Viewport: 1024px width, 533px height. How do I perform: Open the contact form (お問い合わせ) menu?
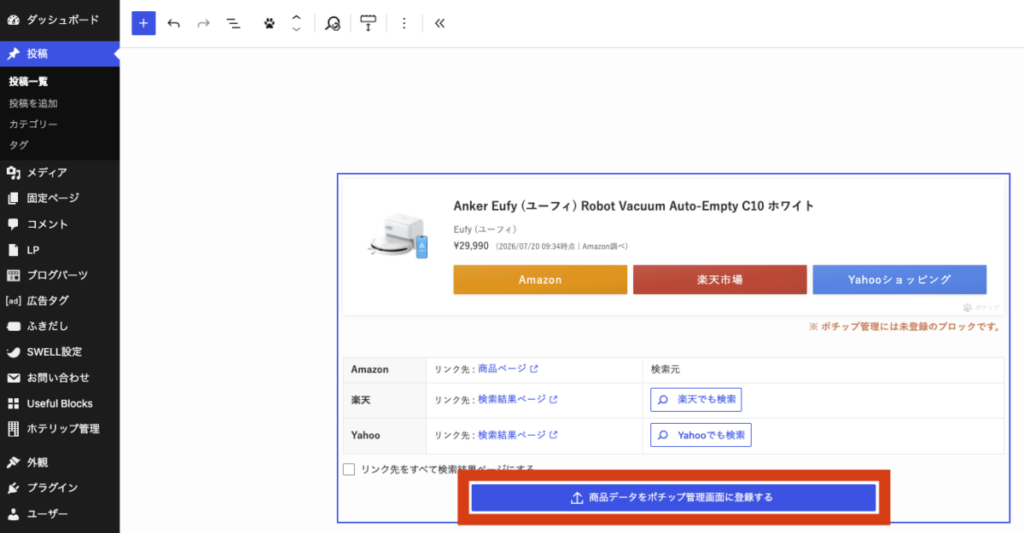pyautogui.click(x=59, y=378)
